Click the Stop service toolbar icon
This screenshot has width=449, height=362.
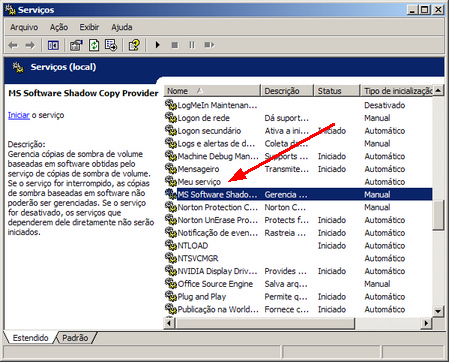point(175,45)
